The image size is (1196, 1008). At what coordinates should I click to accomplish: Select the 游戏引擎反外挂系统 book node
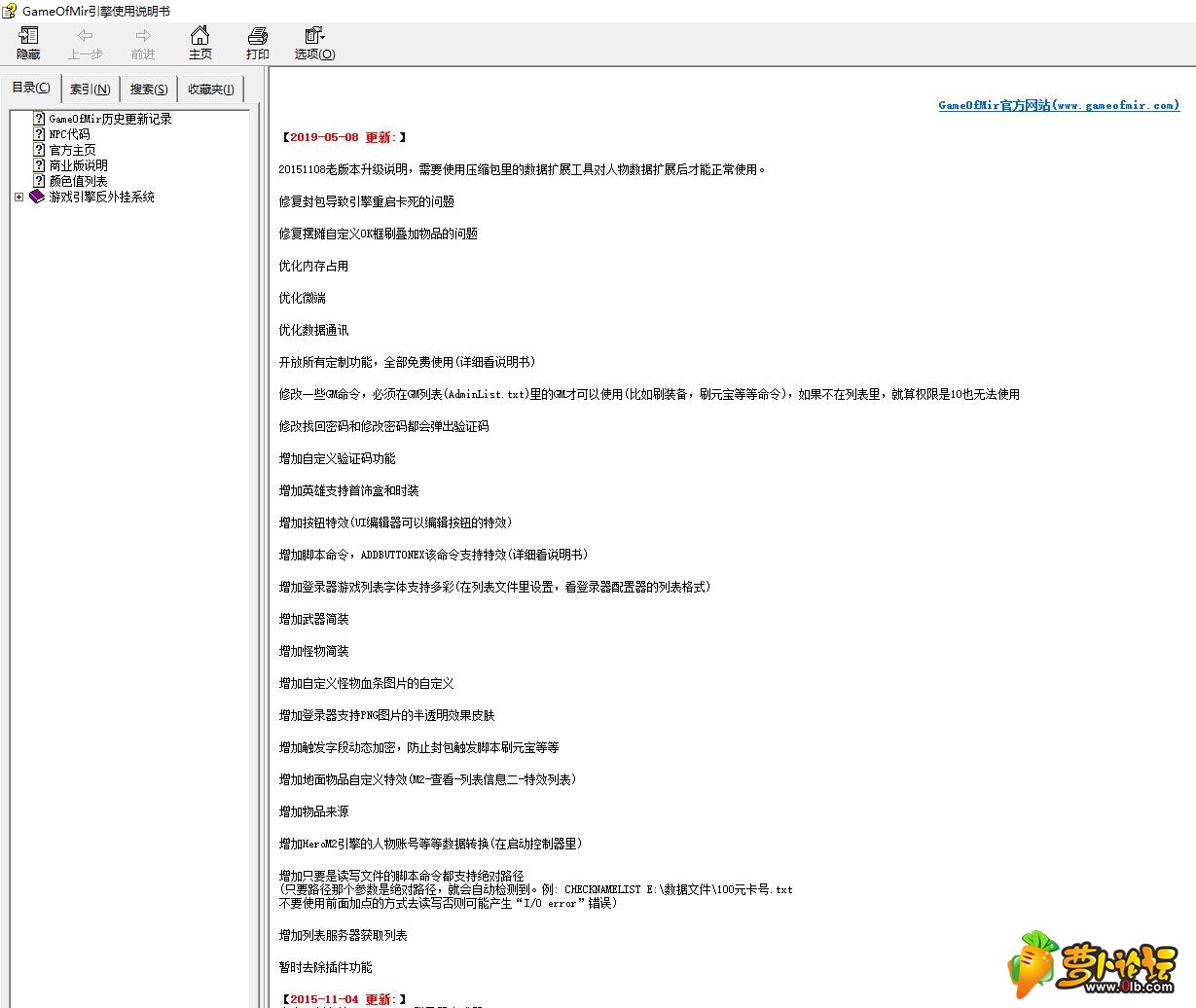pos(102,197)
